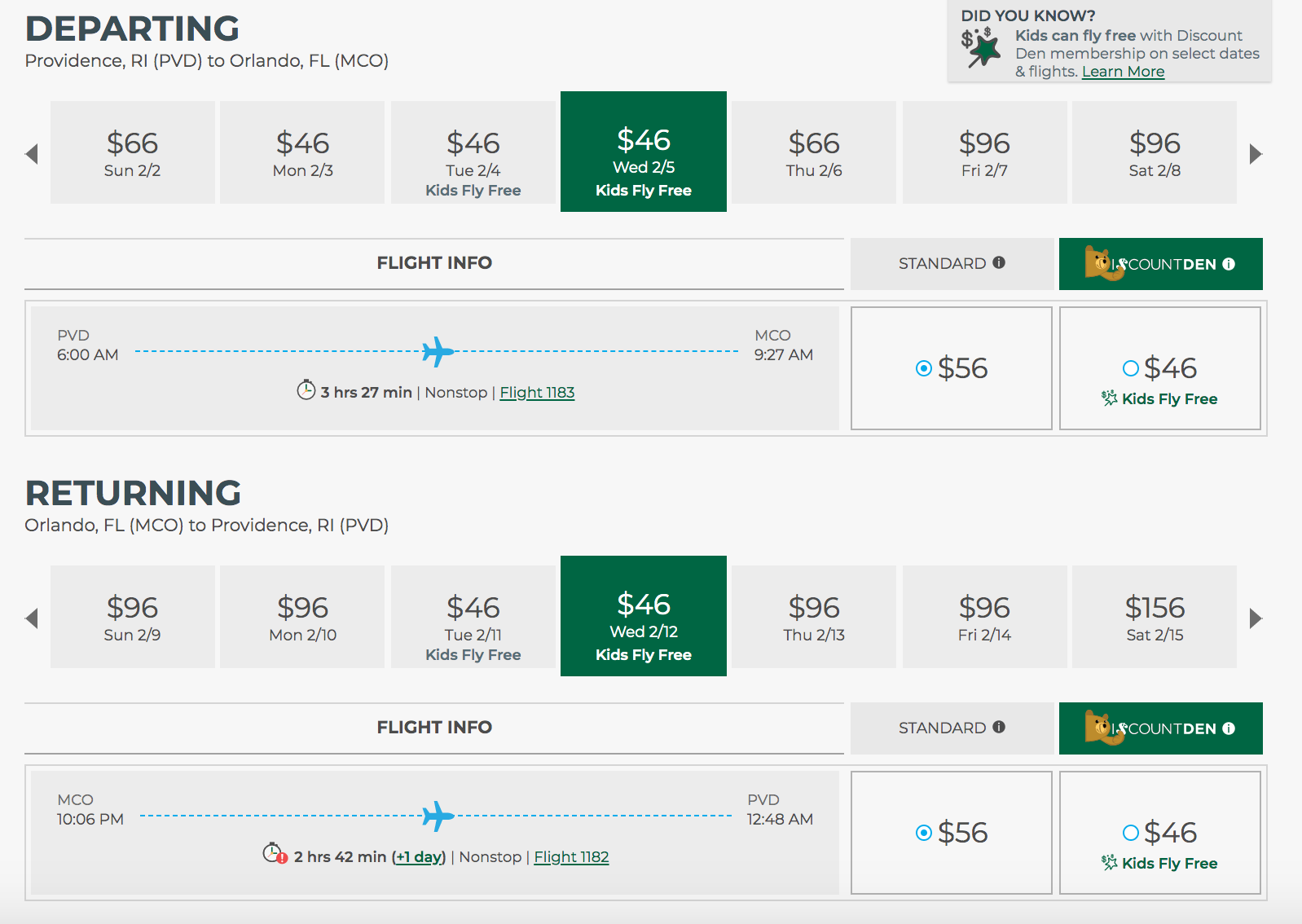Select departing $56 Standard fare radio
Viewport: 1302px width, 924px height.
(924, 368)
